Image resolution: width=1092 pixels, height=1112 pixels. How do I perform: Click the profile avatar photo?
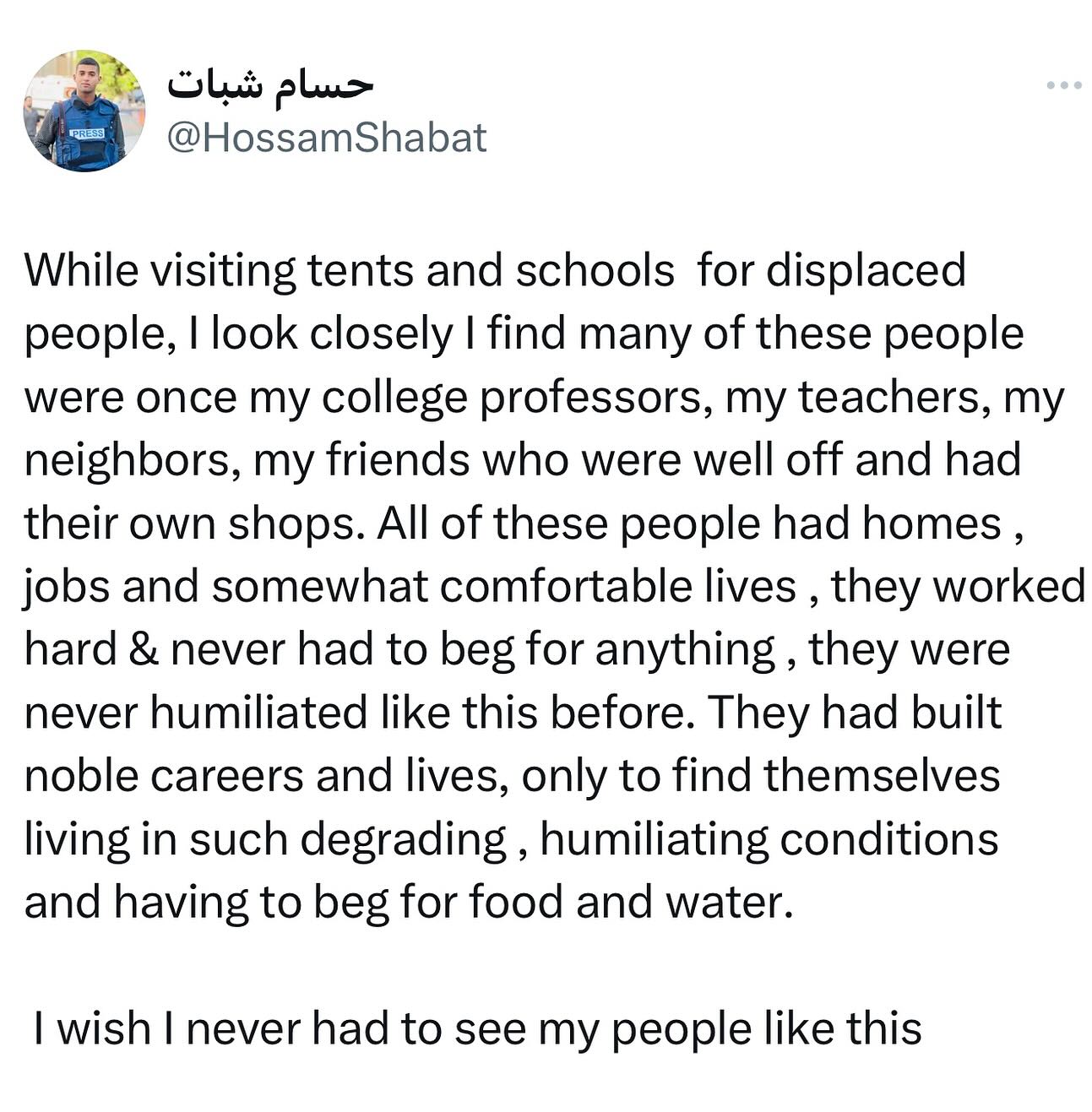[84, 111]
